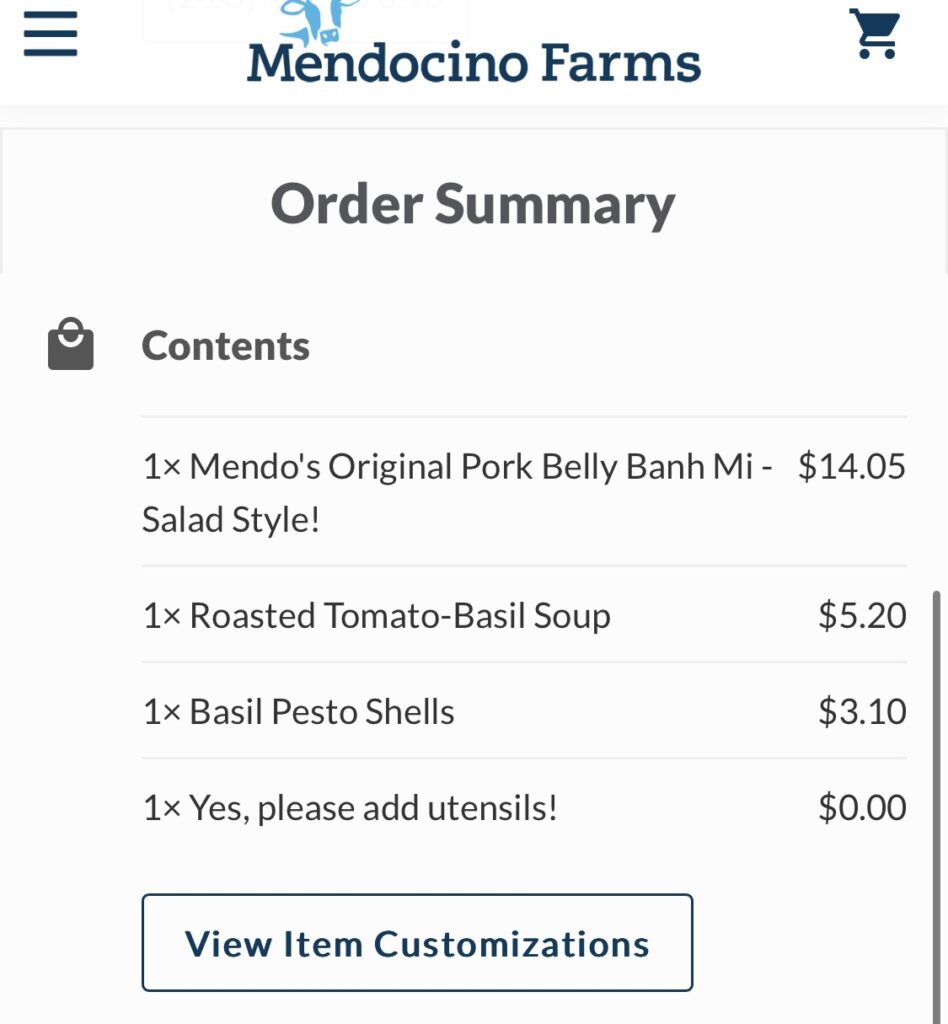Click the Contents section label

point(226,346)
